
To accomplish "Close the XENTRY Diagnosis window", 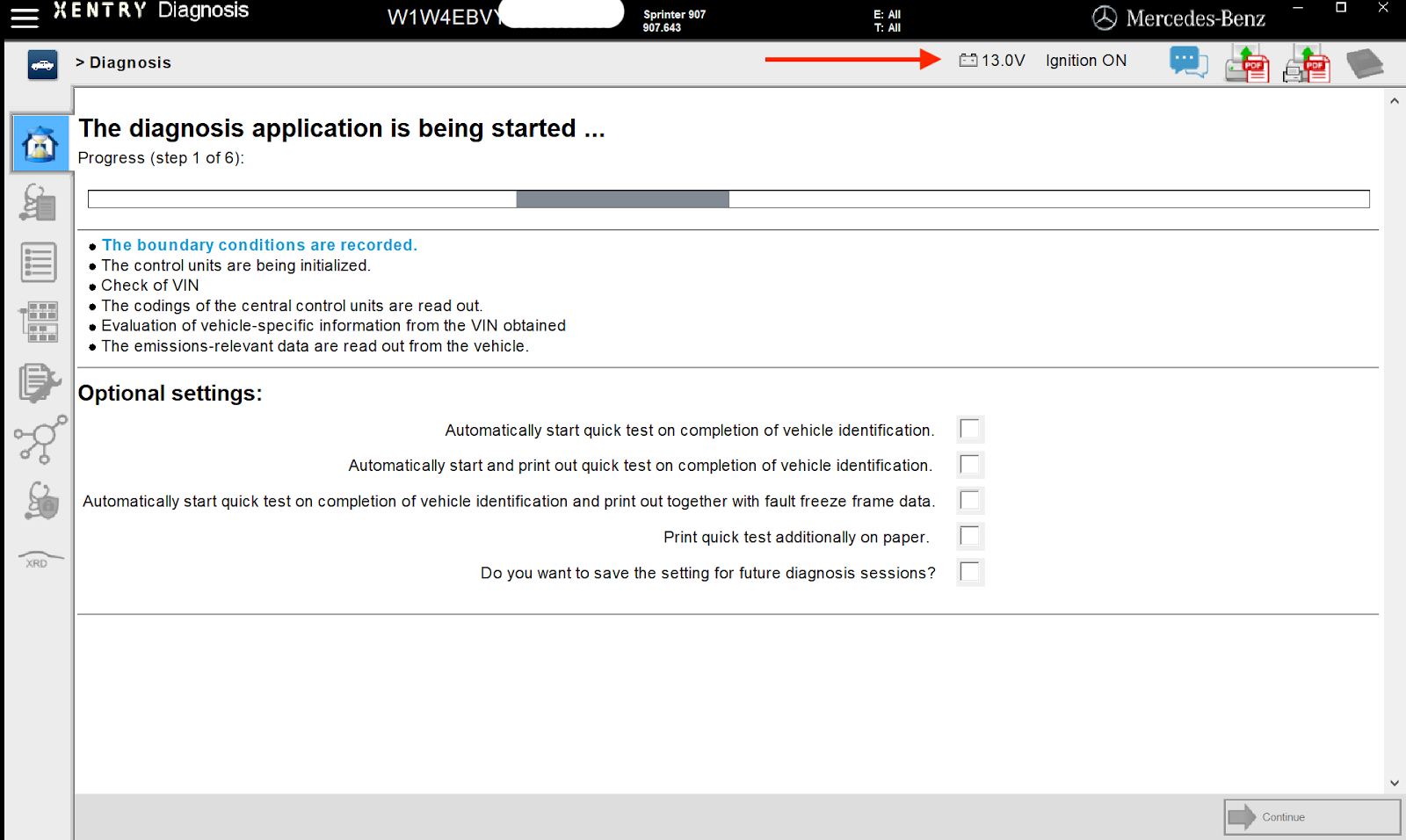I will point(1383,8).
